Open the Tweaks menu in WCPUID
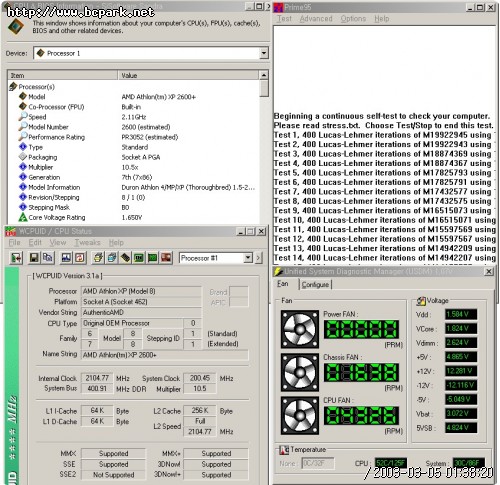 click(87, 242)
